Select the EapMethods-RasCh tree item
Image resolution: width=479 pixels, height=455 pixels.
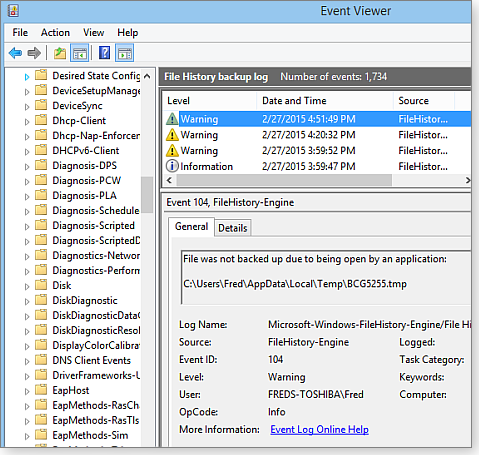coord(96,405)
